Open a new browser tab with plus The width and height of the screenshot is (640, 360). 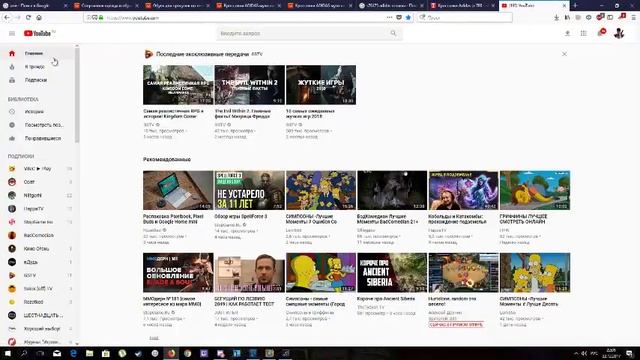tap(575, 6)
